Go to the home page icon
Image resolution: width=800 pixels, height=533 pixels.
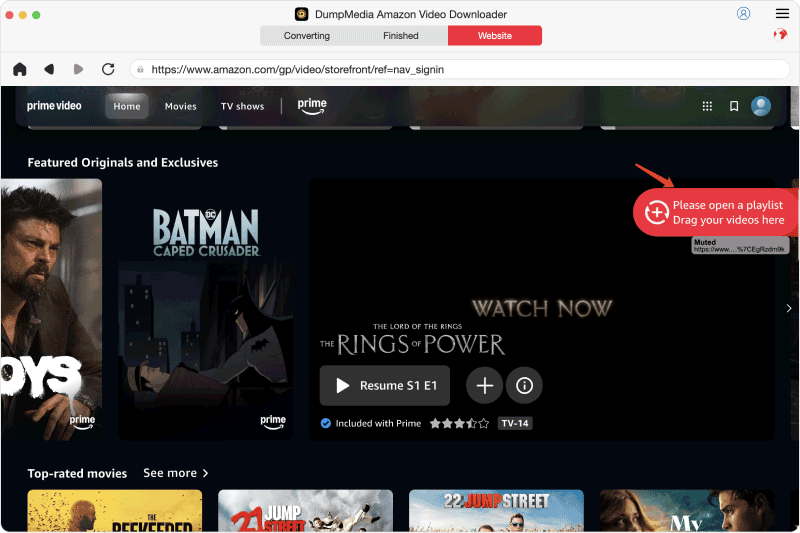(x=19, y=69)
